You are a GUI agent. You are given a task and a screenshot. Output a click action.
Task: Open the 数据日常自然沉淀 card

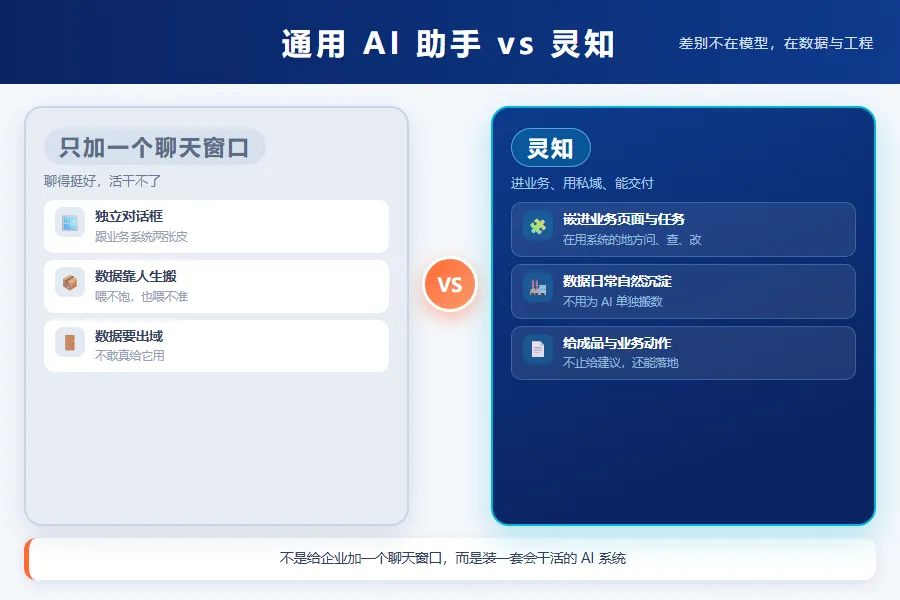tap(683, 291)
